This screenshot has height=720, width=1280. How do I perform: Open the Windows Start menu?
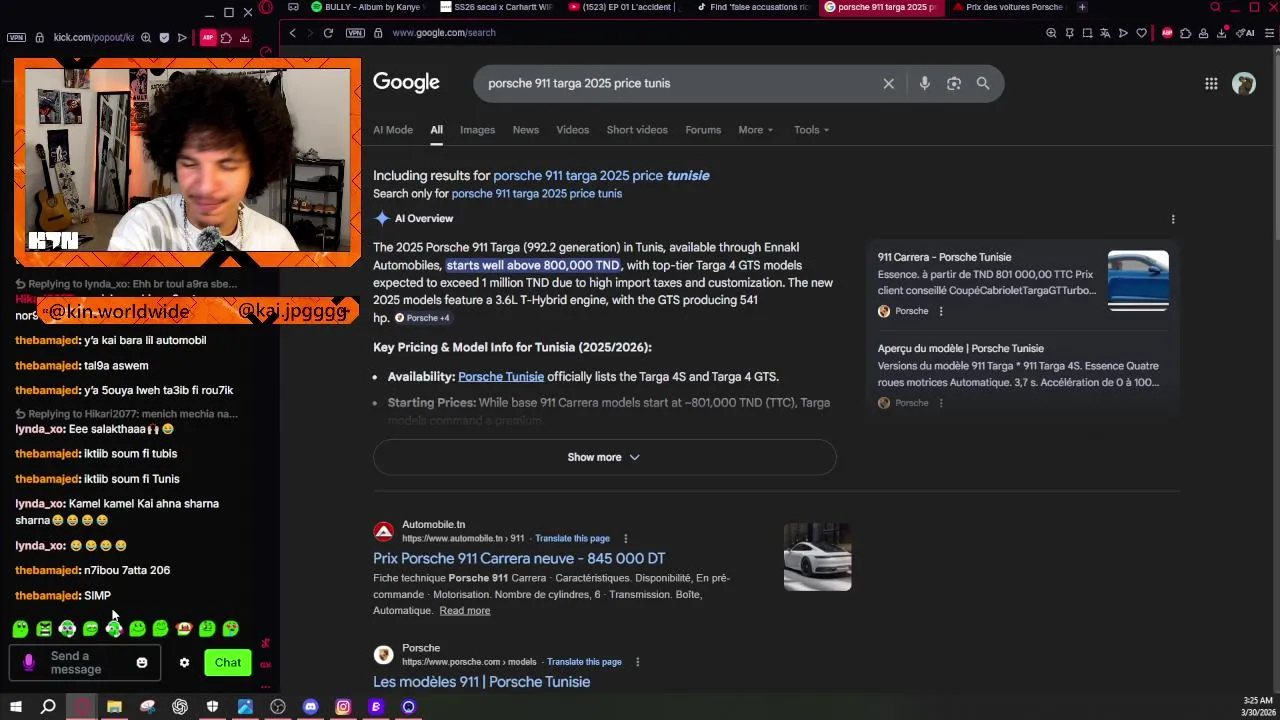click(x=15, y=707)
